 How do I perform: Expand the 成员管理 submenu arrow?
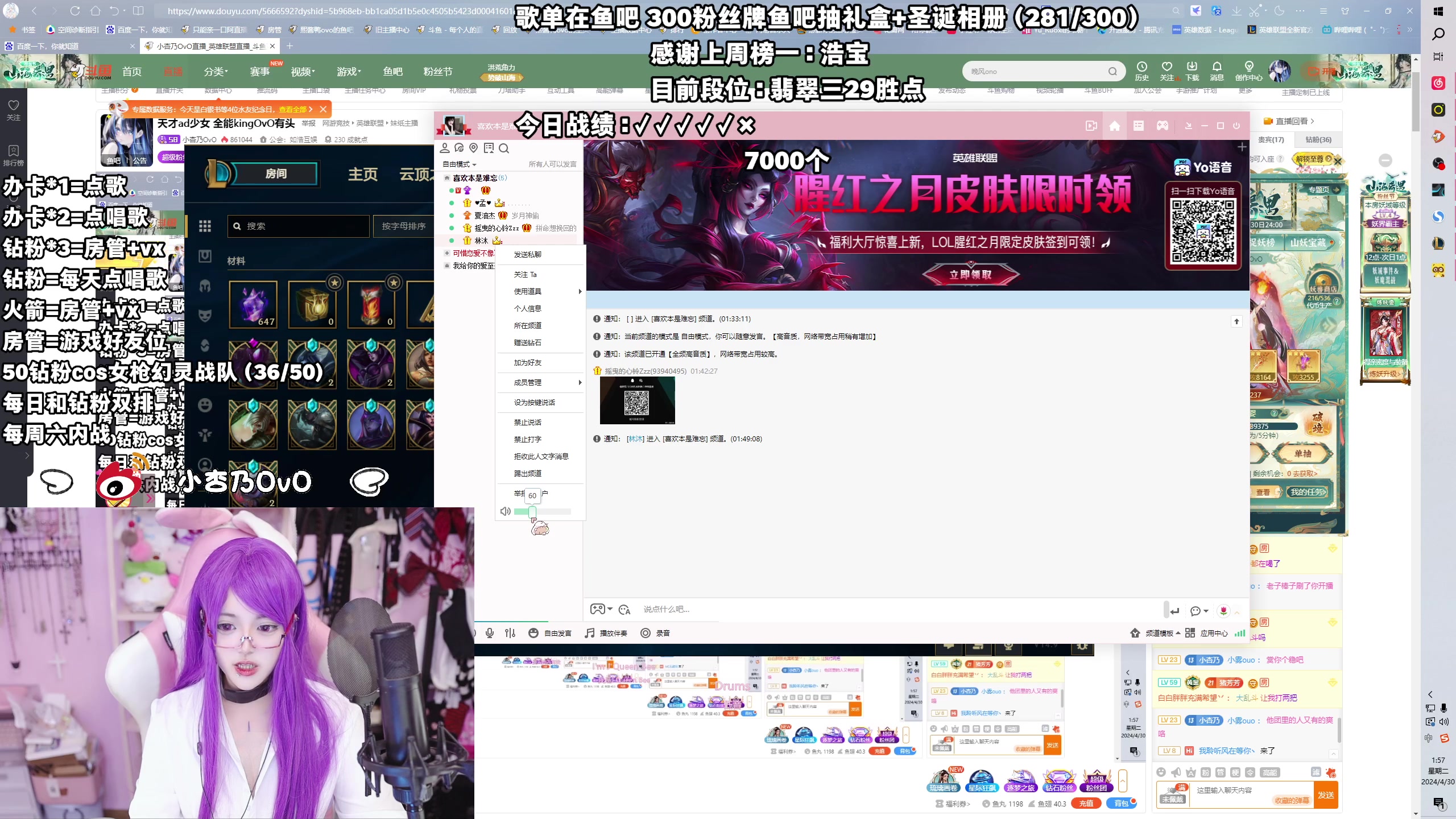[x=580, y=382]
